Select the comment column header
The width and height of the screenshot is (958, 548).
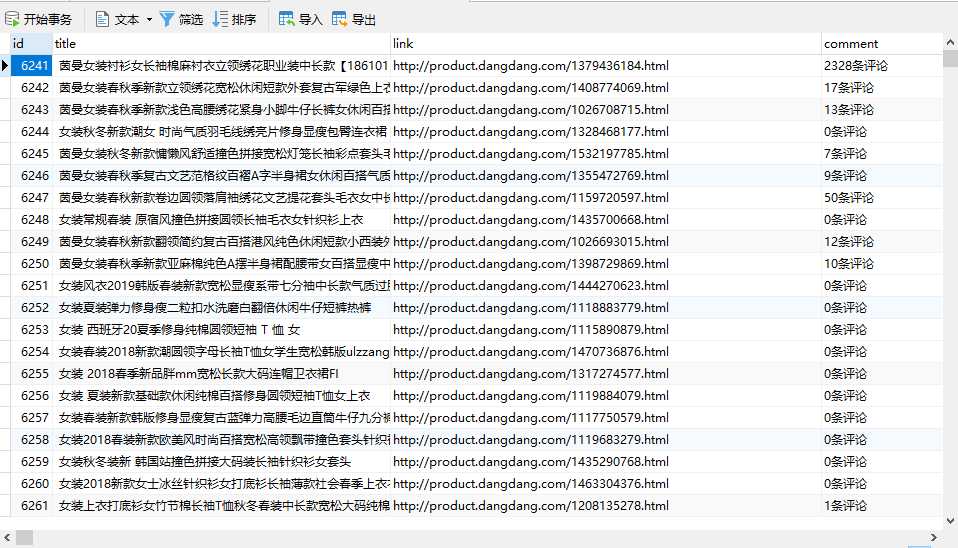click(x=882, y=43)
